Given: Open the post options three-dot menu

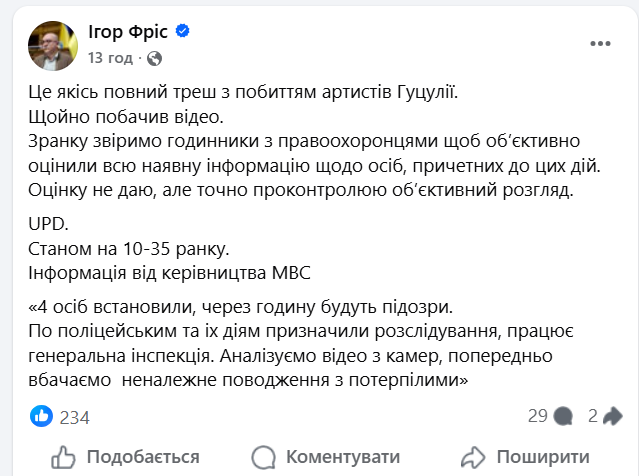Looking at the screenshot, I should tap(599, 43).
